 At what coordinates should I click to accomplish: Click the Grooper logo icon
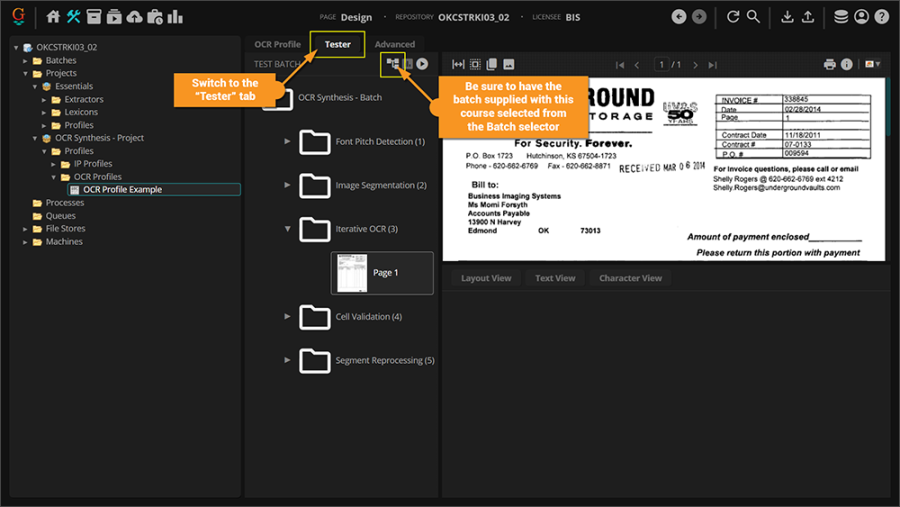pyautogui.click(x=18, y=17)
